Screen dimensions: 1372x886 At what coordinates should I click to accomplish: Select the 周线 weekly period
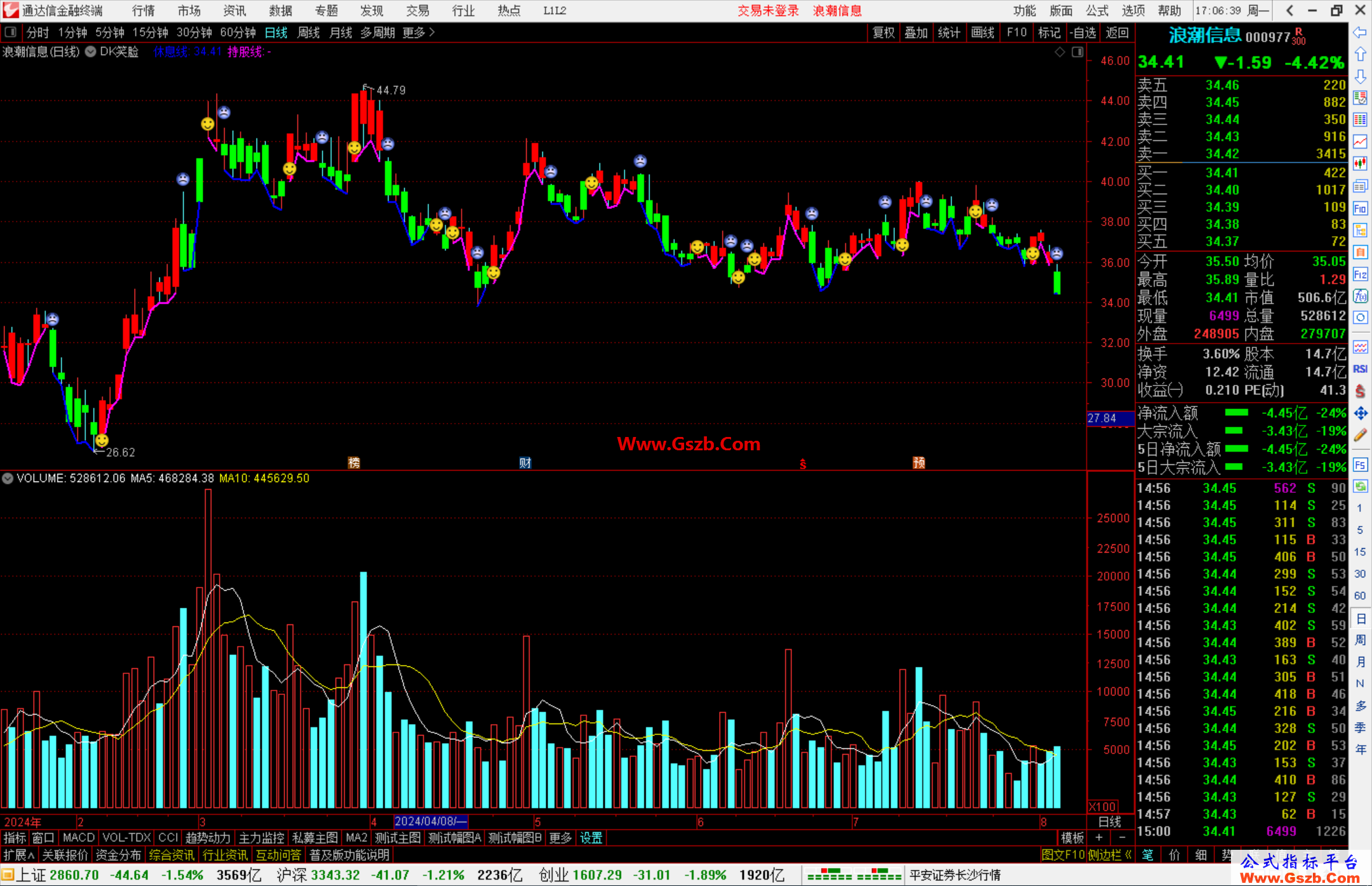[309, 32]
